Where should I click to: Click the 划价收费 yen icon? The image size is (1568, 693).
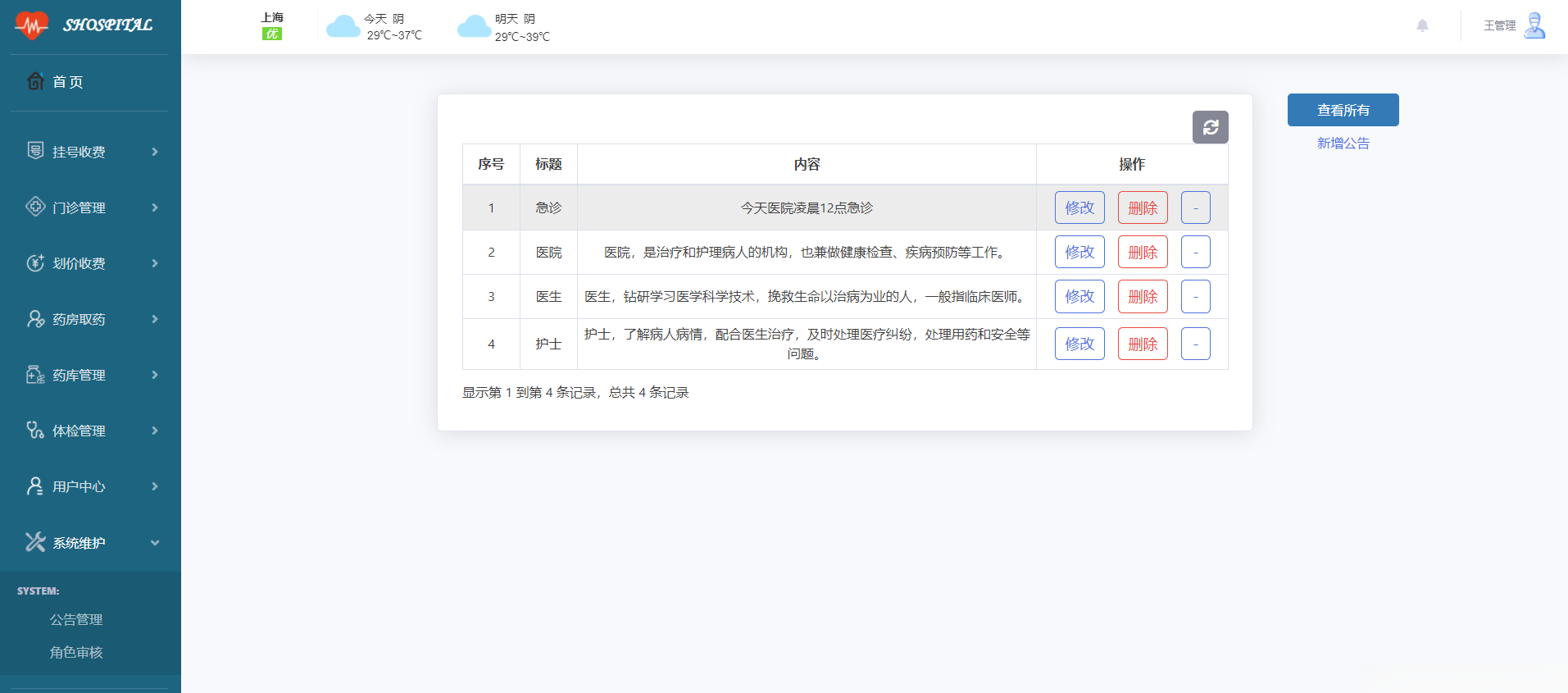(35, 262)
